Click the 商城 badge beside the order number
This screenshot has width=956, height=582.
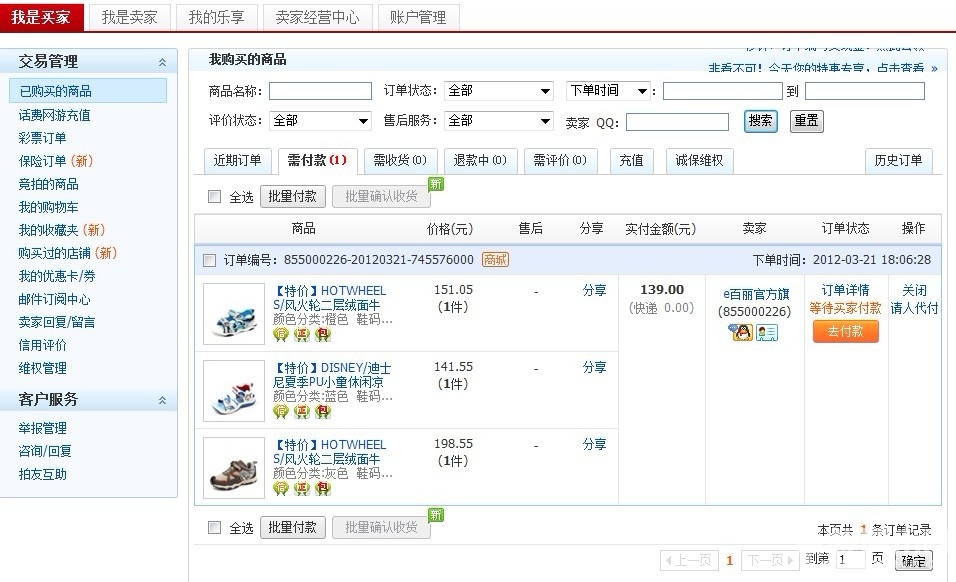(x=495, y=260)
